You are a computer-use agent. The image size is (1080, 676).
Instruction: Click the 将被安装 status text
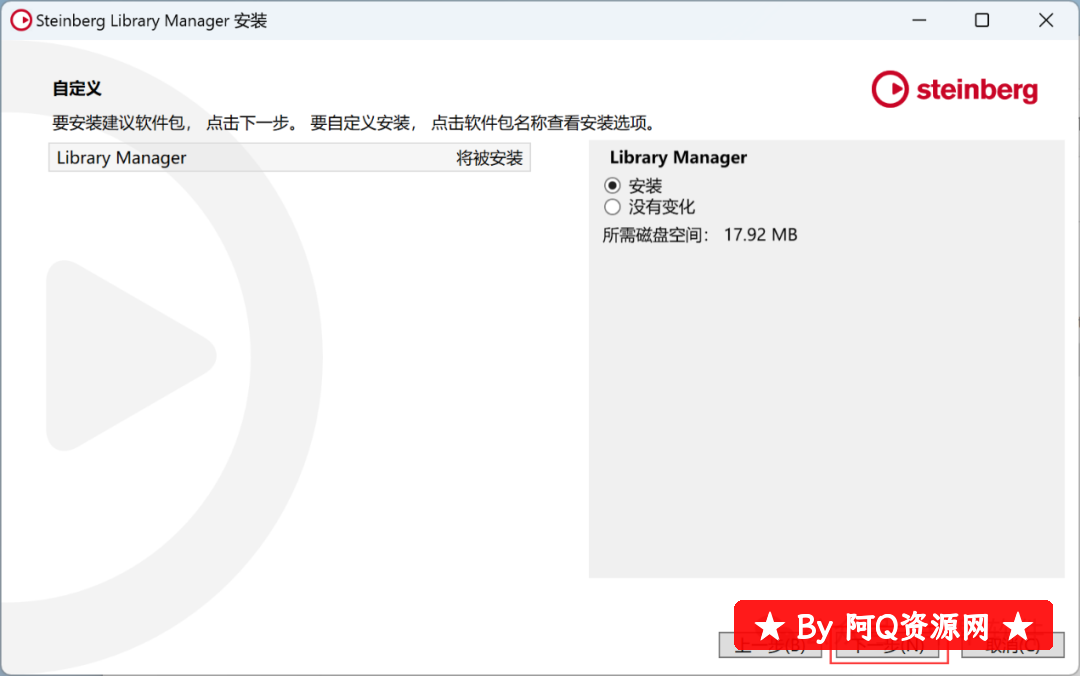click(489, 158)
